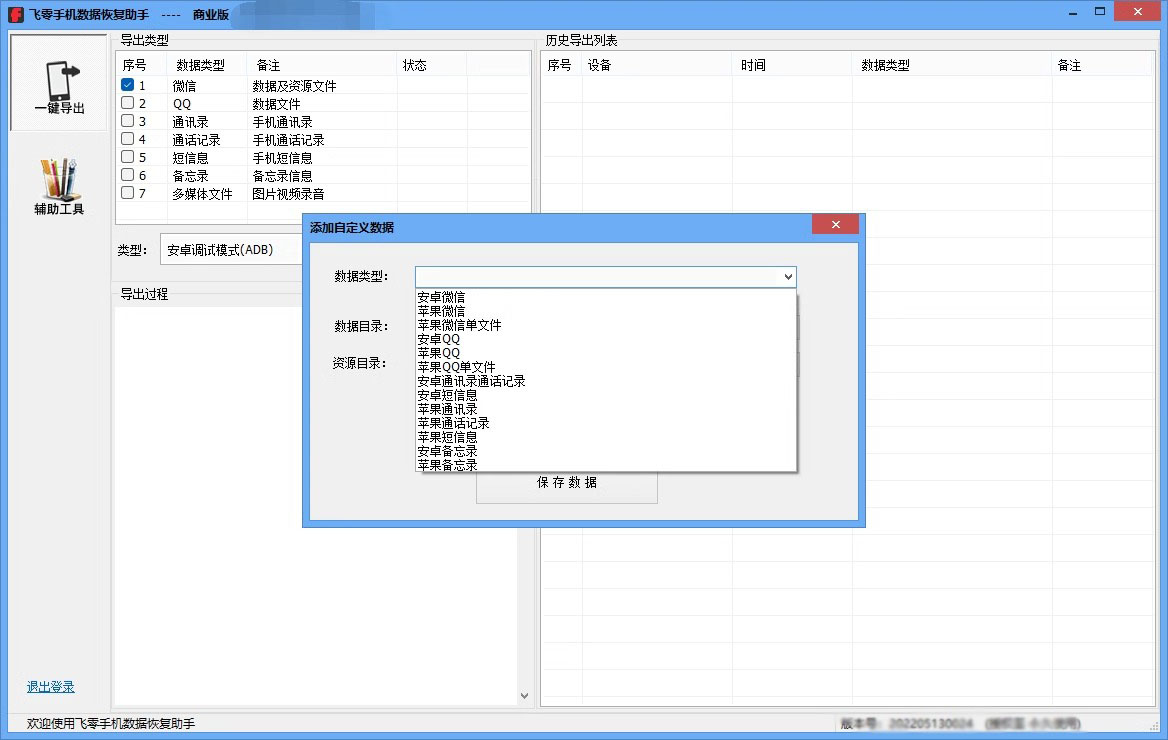Minimize the main application window
The height and width of the screenshot is (740, 1168).
tap(1073, 13)
